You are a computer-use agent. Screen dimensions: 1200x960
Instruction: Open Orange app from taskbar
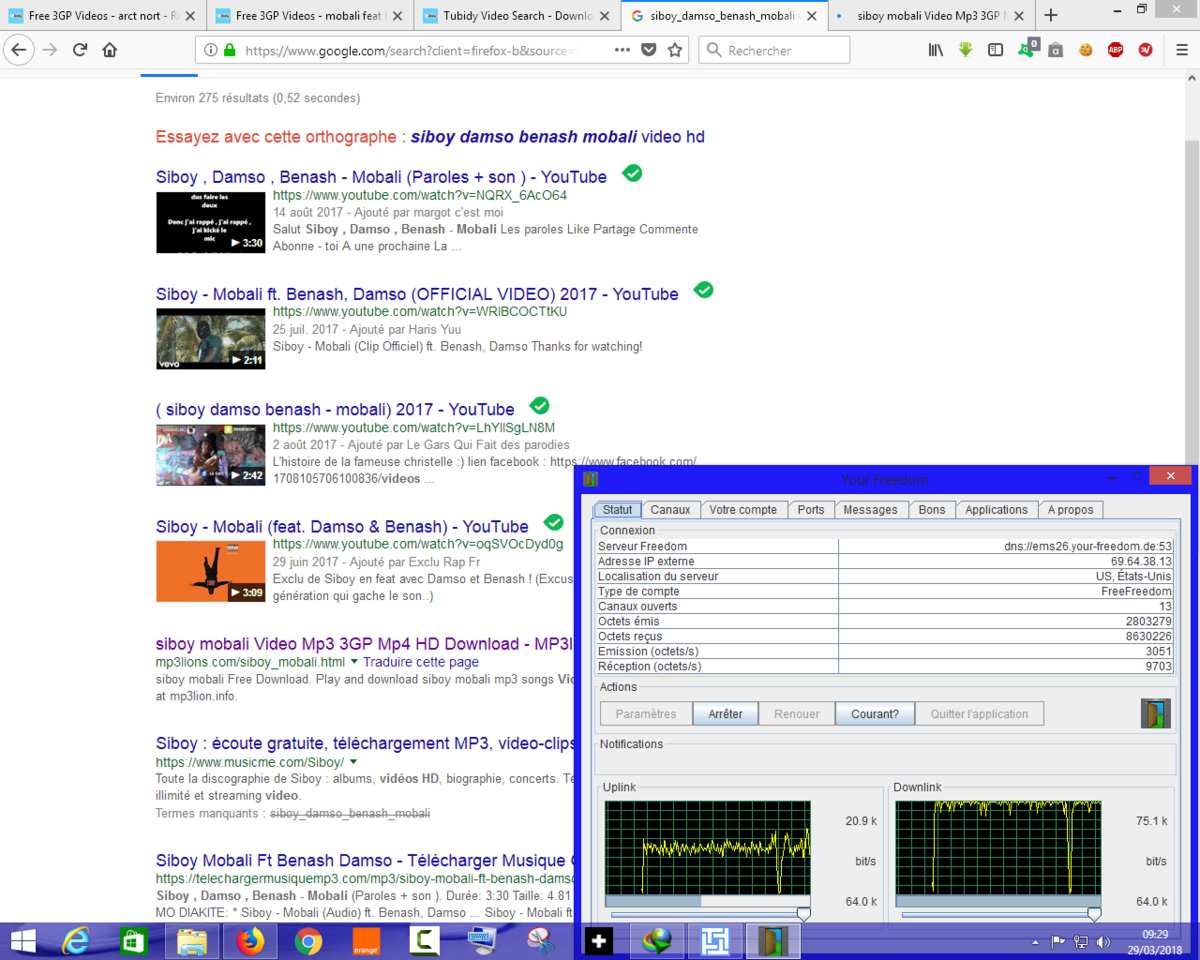point(366,940)
